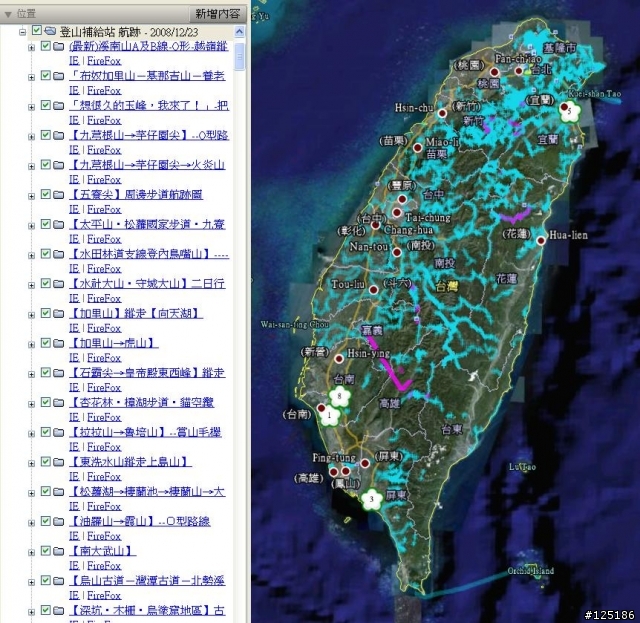
Task: Expand the 【松蘿湖→棲蘭池→棲蘭山 folder
Action: [31, 493]
